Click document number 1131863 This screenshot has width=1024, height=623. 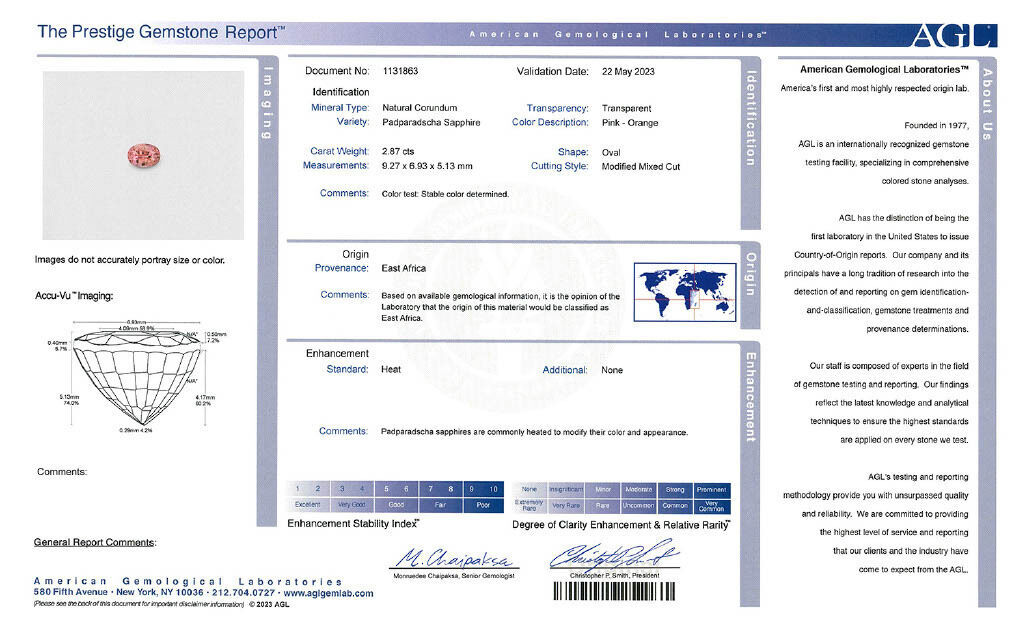(400, 71)
